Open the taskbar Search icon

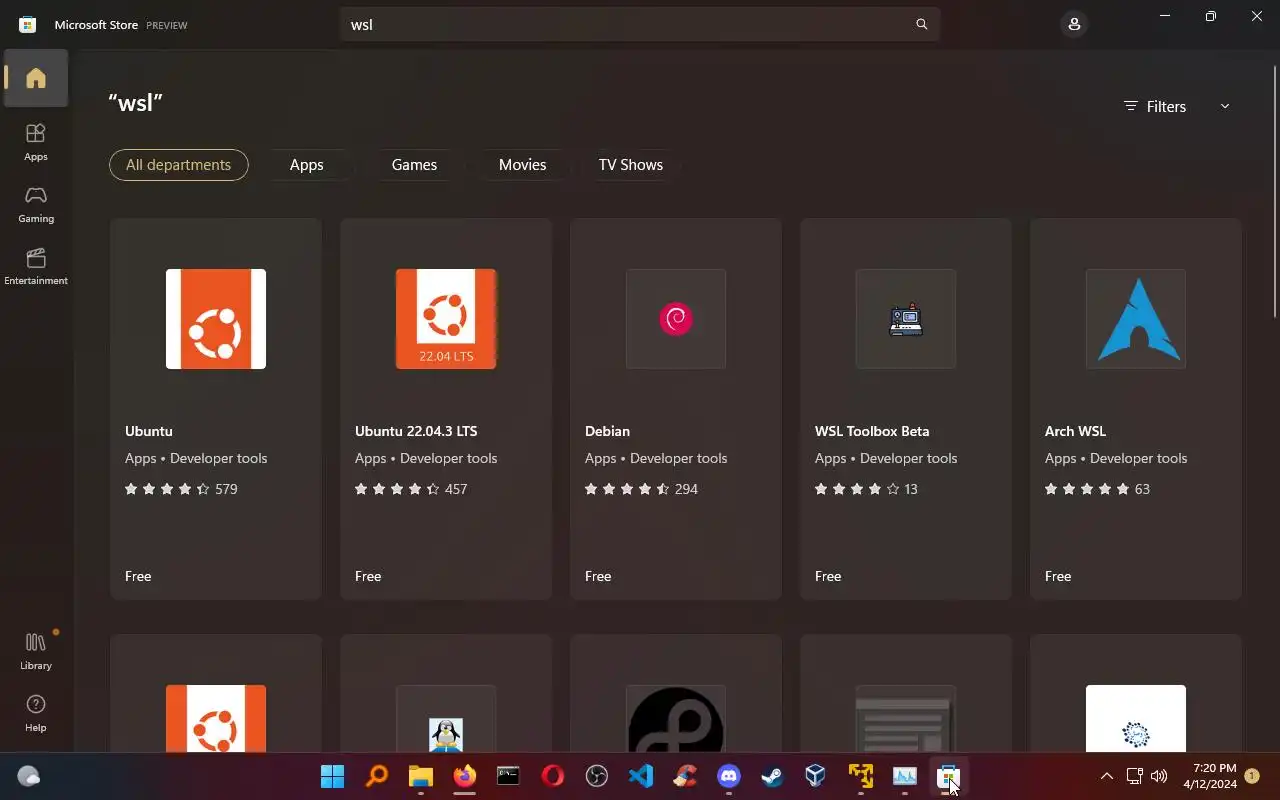click(x=377, y=776)
